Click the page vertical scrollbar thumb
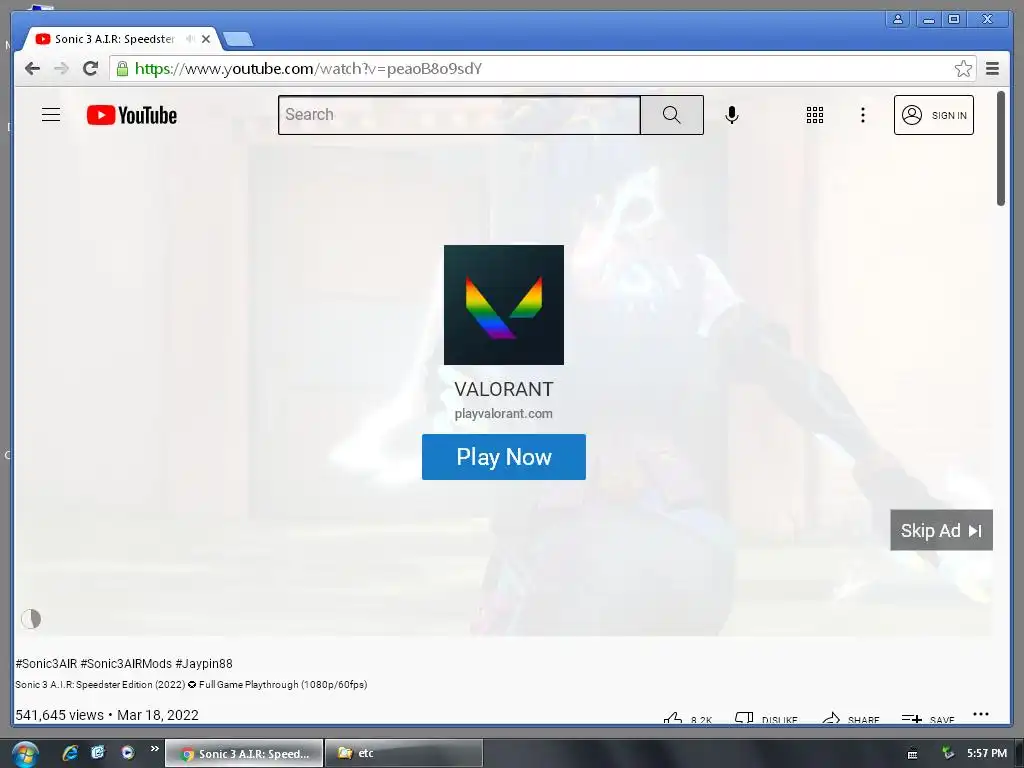This screenshot has height=768, width=1024. (1000, 149)
